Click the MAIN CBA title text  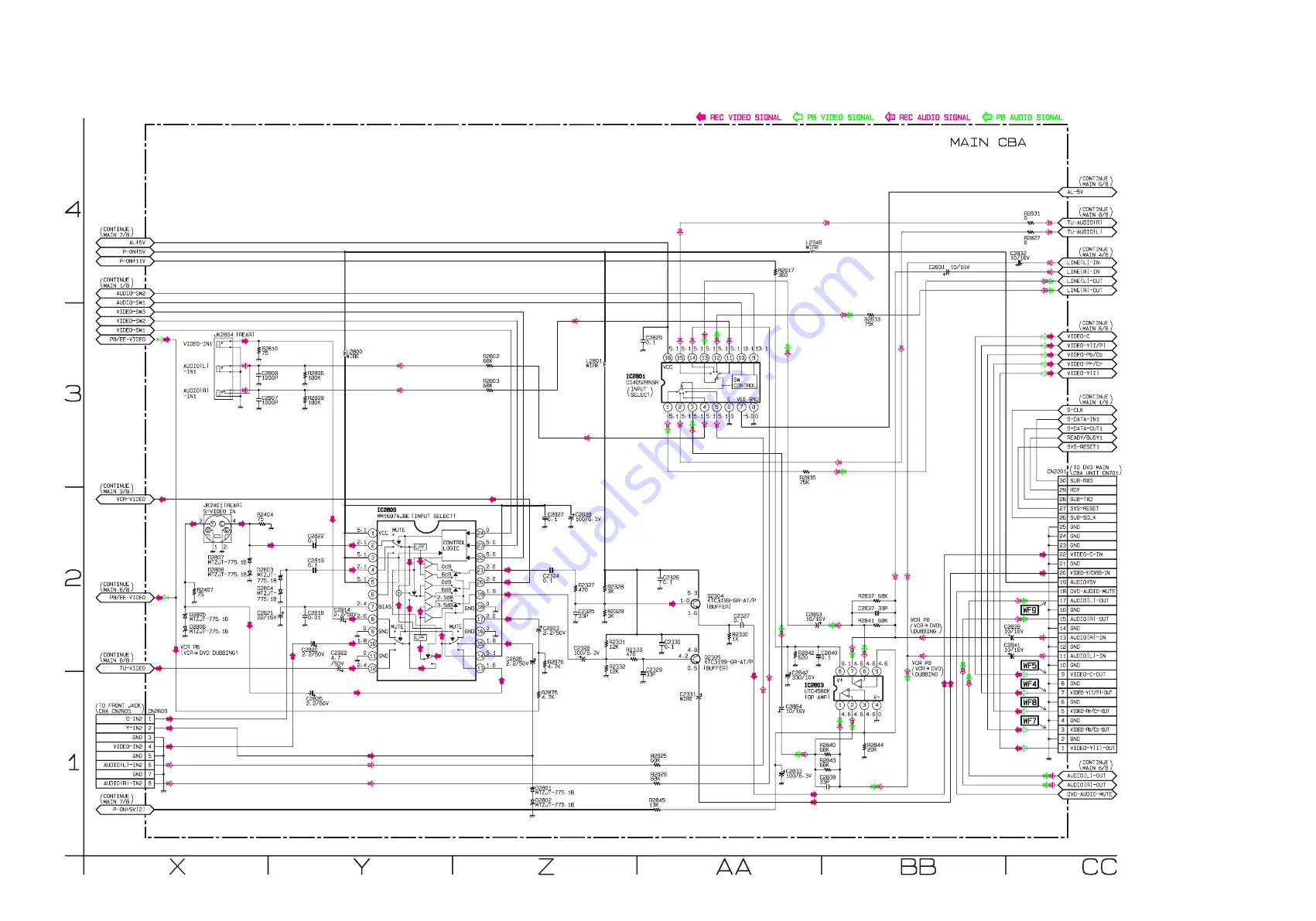coord(988,142)
